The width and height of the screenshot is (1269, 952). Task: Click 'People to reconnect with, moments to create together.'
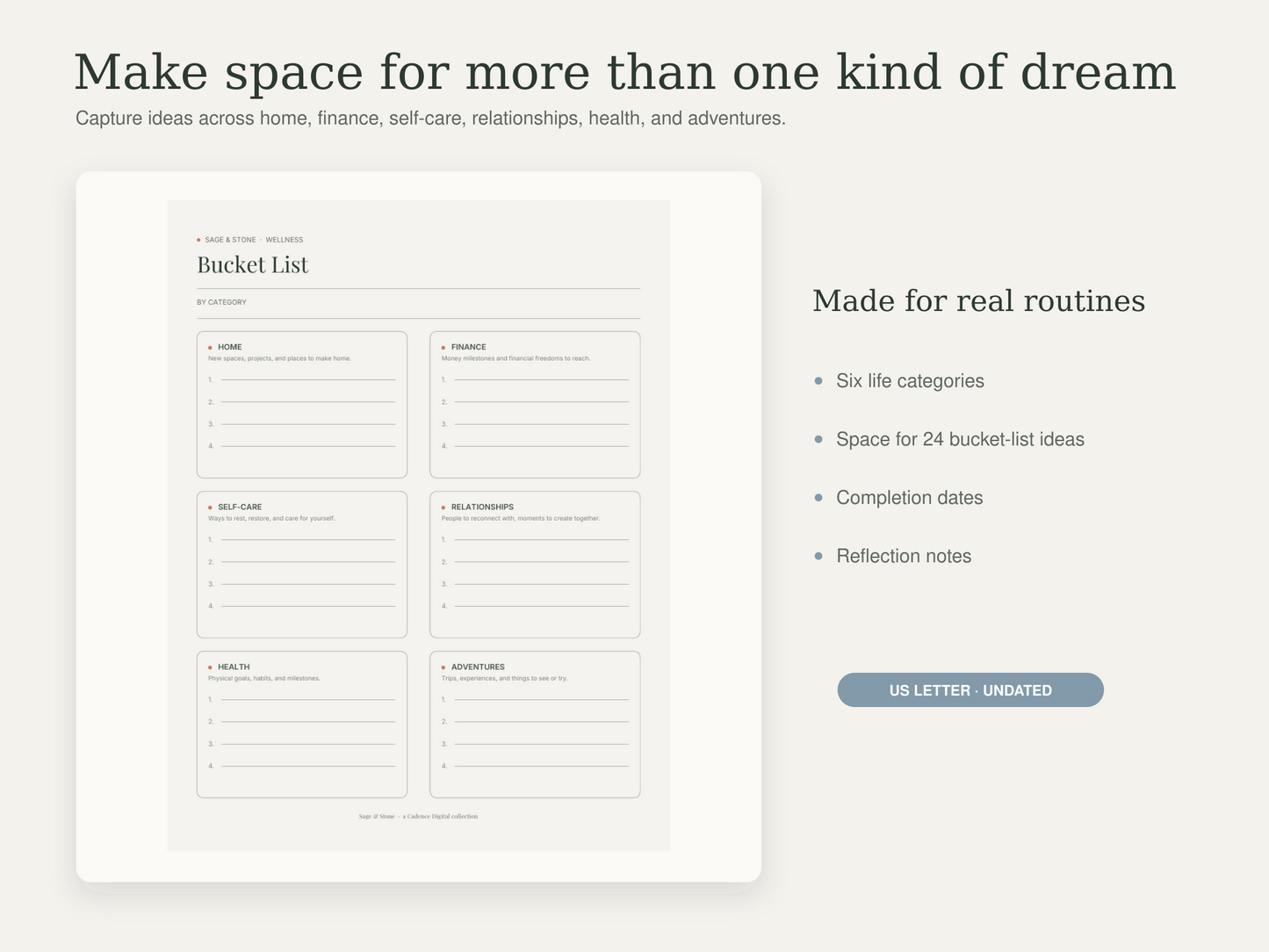click(521, 518)
